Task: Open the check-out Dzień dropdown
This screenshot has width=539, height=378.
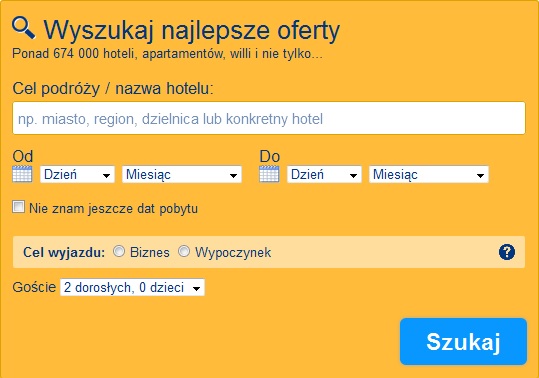Action: (x=324, y=174)
